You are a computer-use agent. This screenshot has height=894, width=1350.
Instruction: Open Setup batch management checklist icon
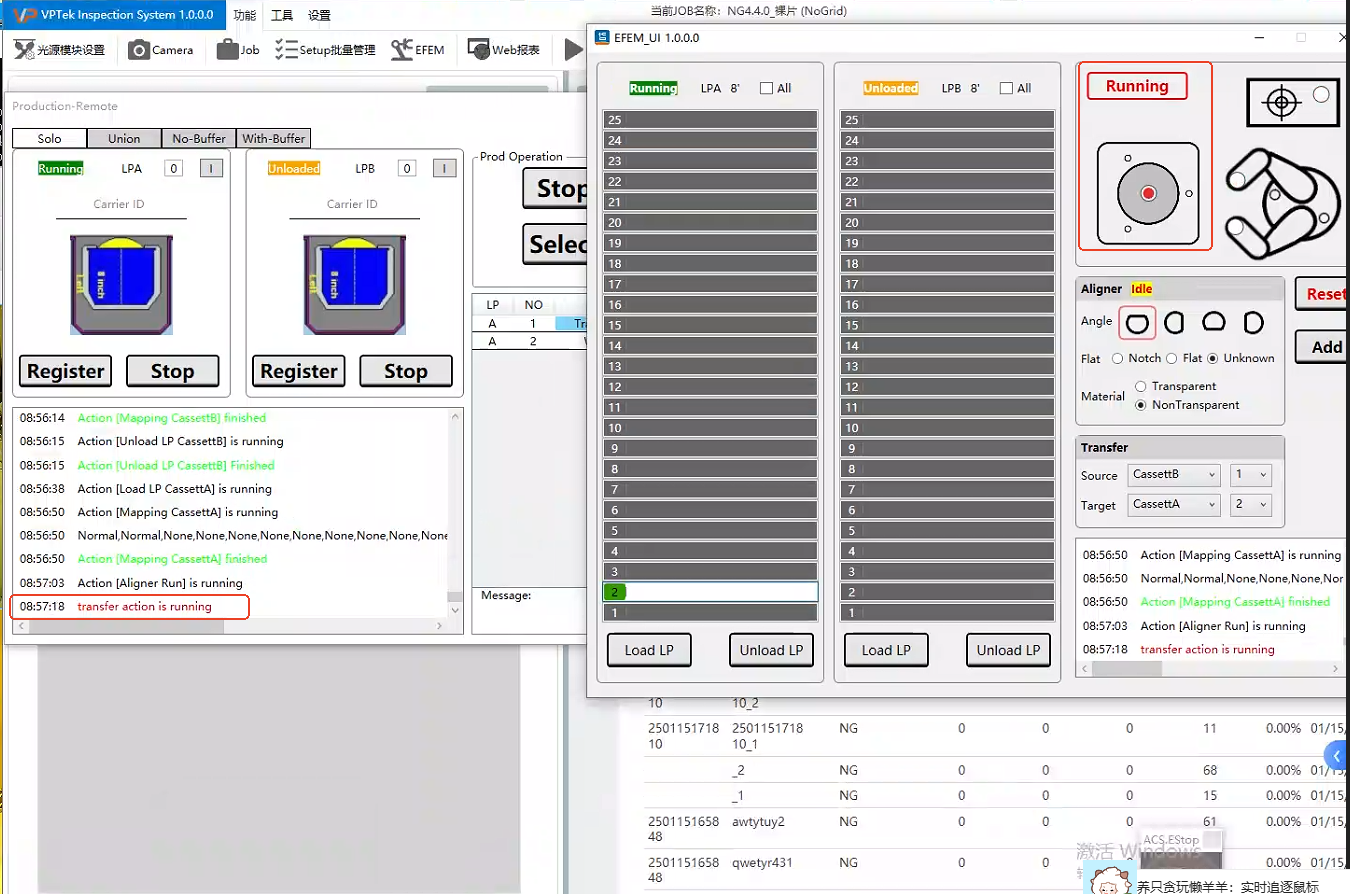pos(286,49)
